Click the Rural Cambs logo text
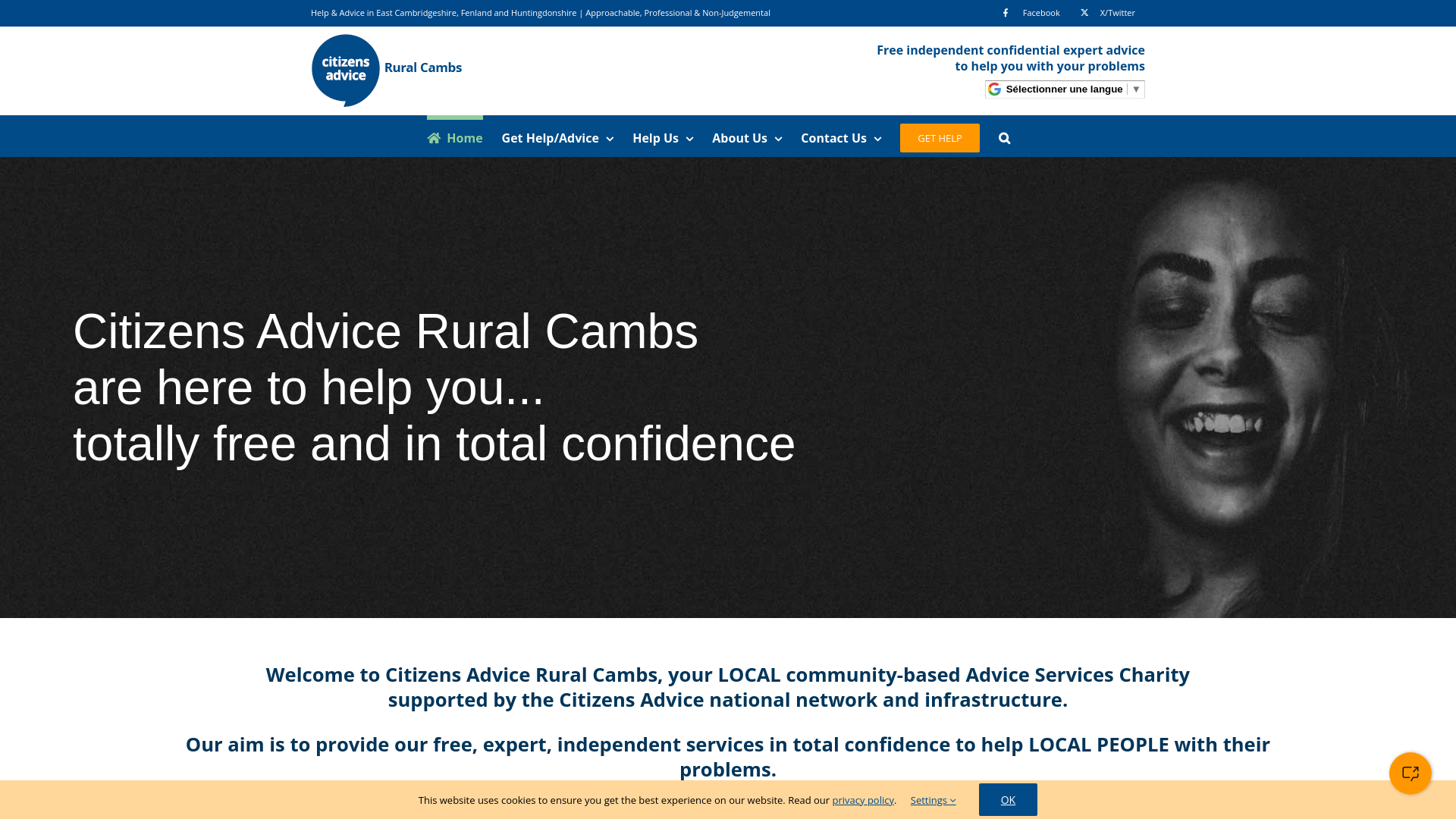This screenshot has height=819, width=1456. coord(423,67)
